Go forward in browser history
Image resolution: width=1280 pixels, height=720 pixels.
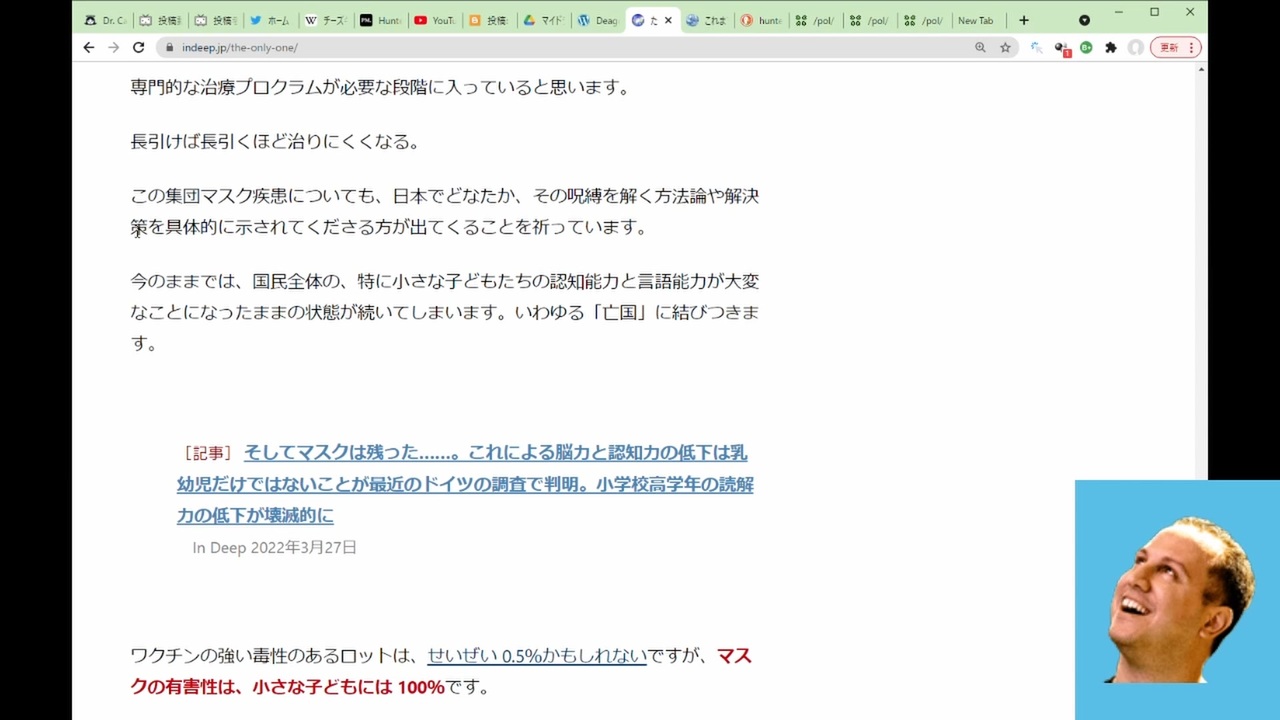pos(113,47)
